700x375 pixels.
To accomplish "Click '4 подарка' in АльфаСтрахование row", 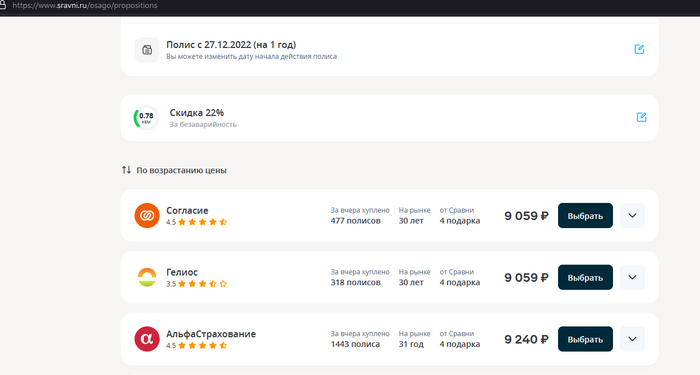I will pos(460,344).
